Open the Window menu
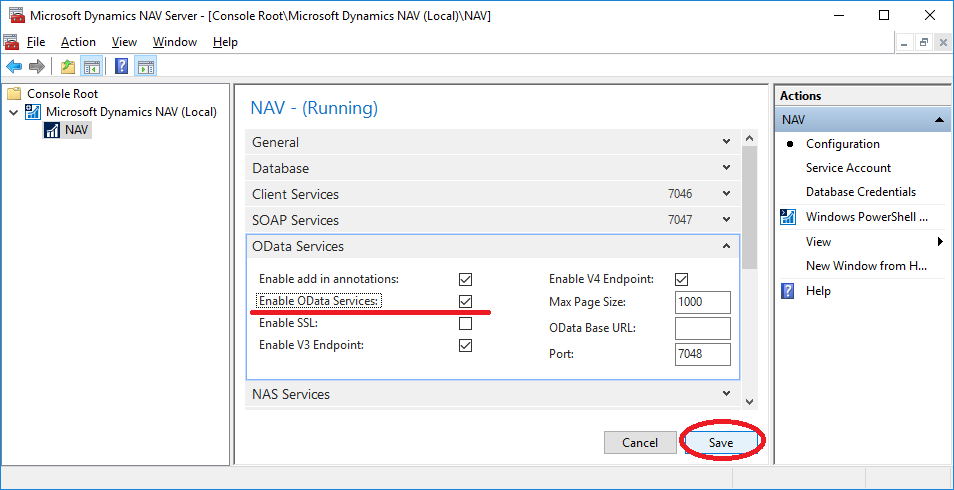 175,42
